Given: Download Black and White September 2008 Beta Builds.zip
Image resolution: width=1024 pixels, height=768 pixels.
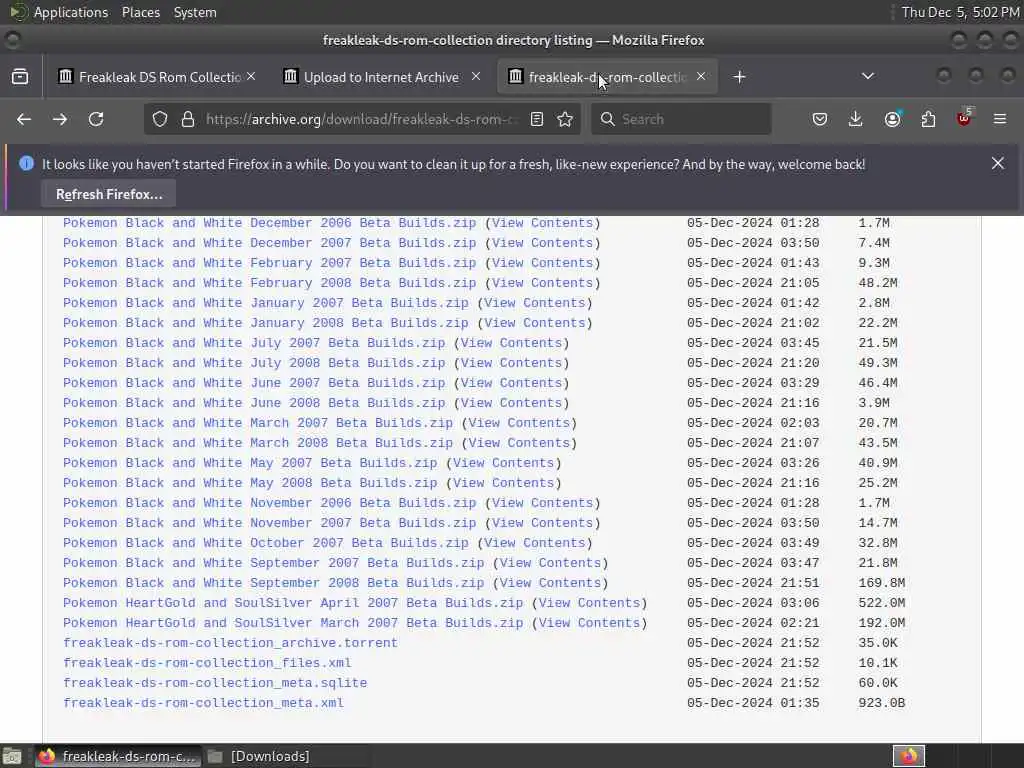Looking at the screenshot, I should pyautogui.click(x=274, y=583).
